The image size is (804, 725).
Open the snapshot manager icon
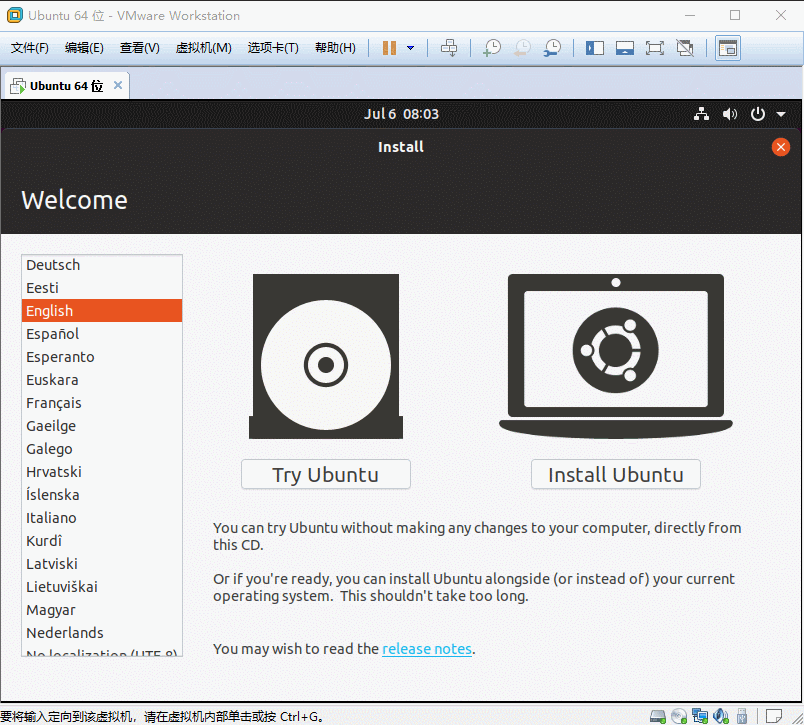[x=552, y=48]
